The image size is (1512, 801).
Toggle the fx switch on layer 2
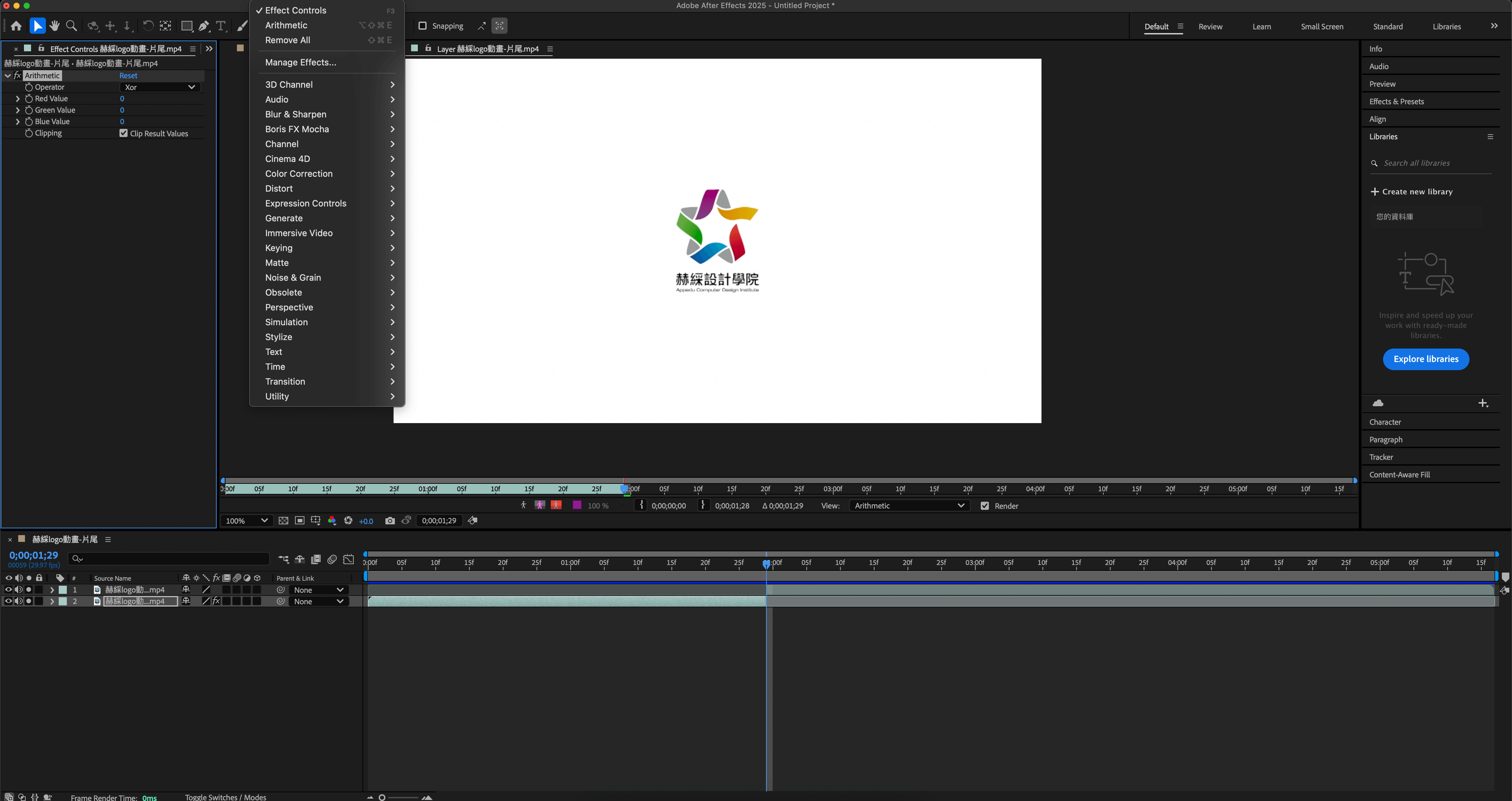pyautogui.click(x=216, y=602)
